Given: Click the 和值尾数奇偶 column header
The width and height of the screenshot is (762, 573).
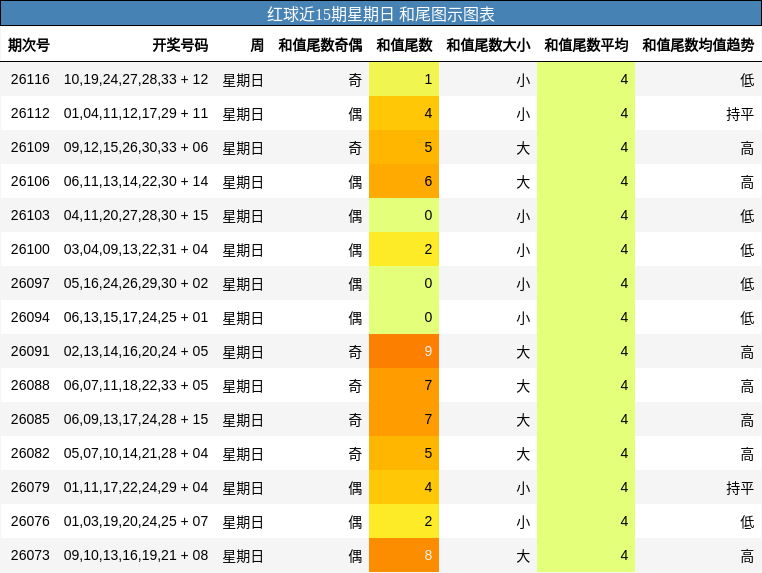Looking at the screenshot, I should pyautogui.click(x=320, y=45).
